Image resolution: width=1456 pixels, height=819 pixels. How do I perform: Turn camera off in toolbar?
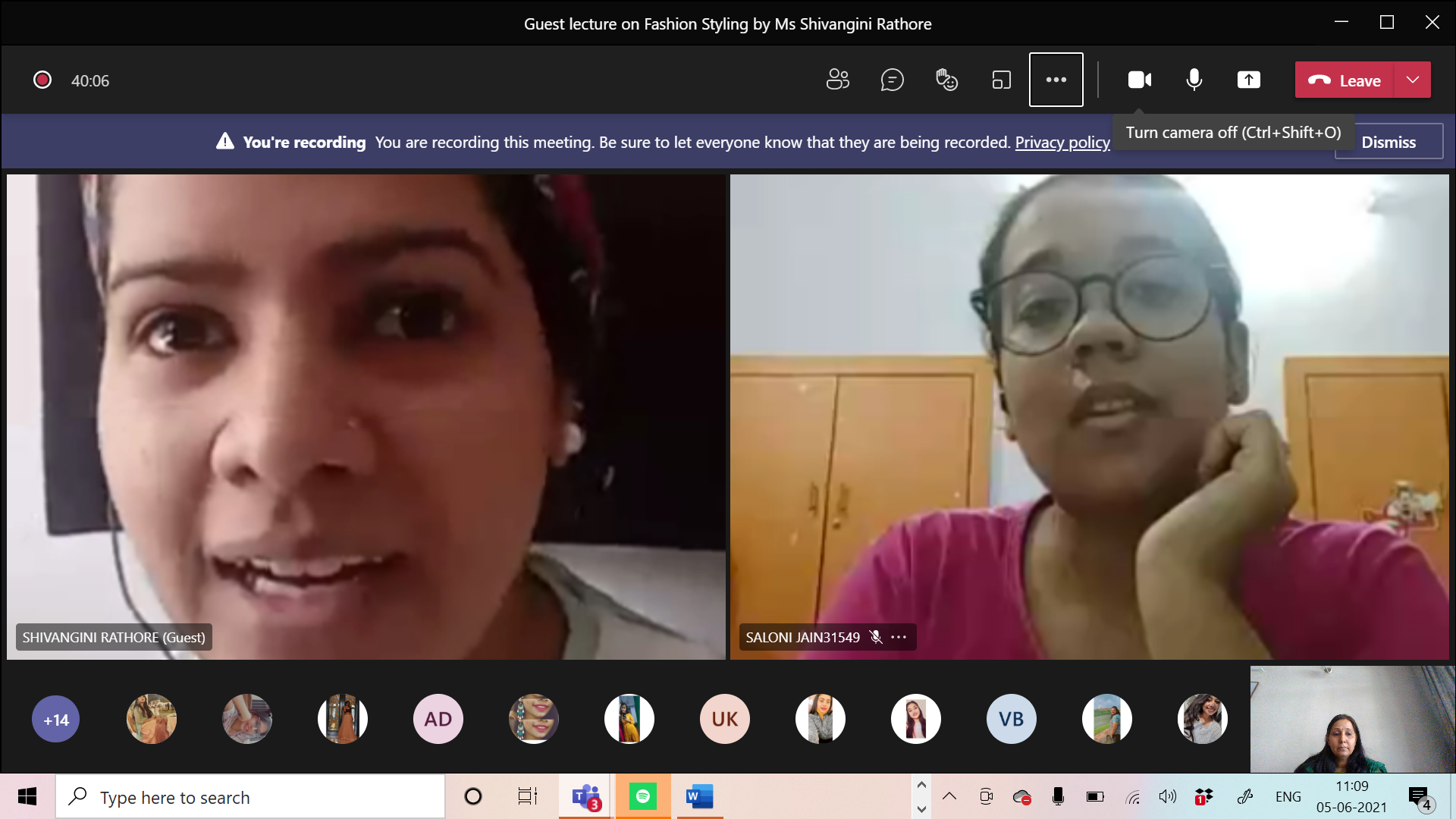1139,80
